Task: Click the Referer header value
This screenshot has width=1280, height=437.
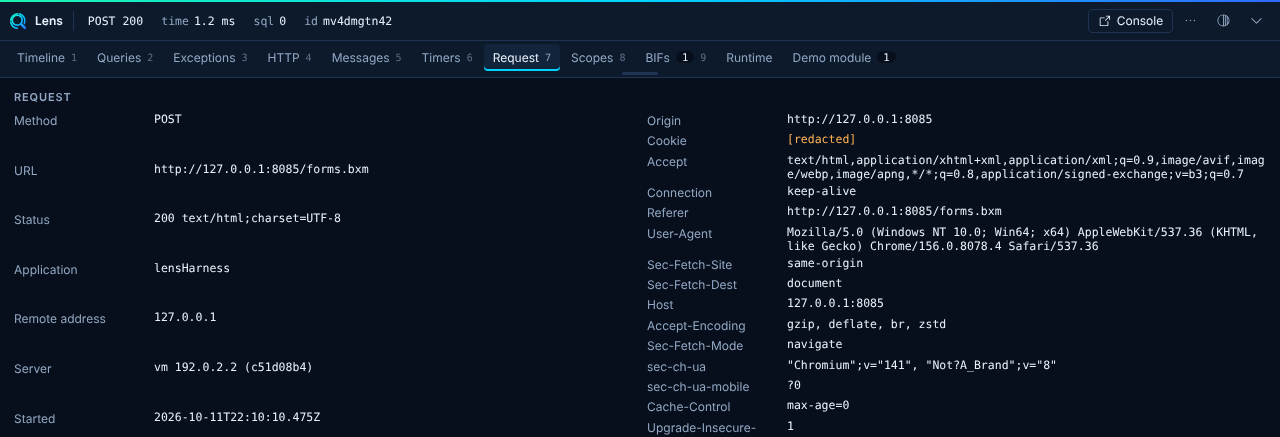Action: [x=894, y=211]
